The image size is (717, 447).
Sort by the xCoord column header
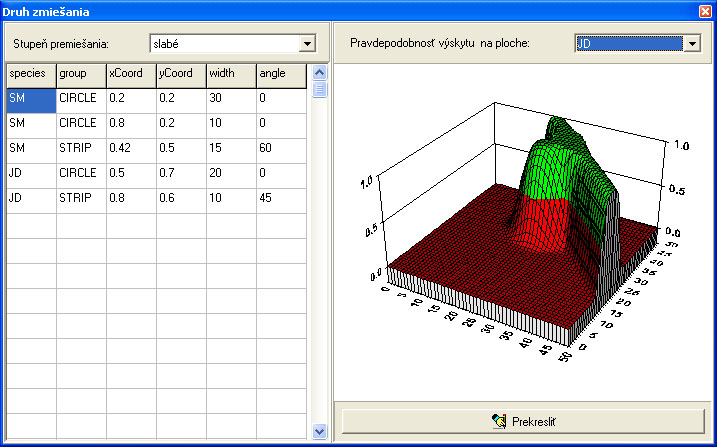point(131,74)
